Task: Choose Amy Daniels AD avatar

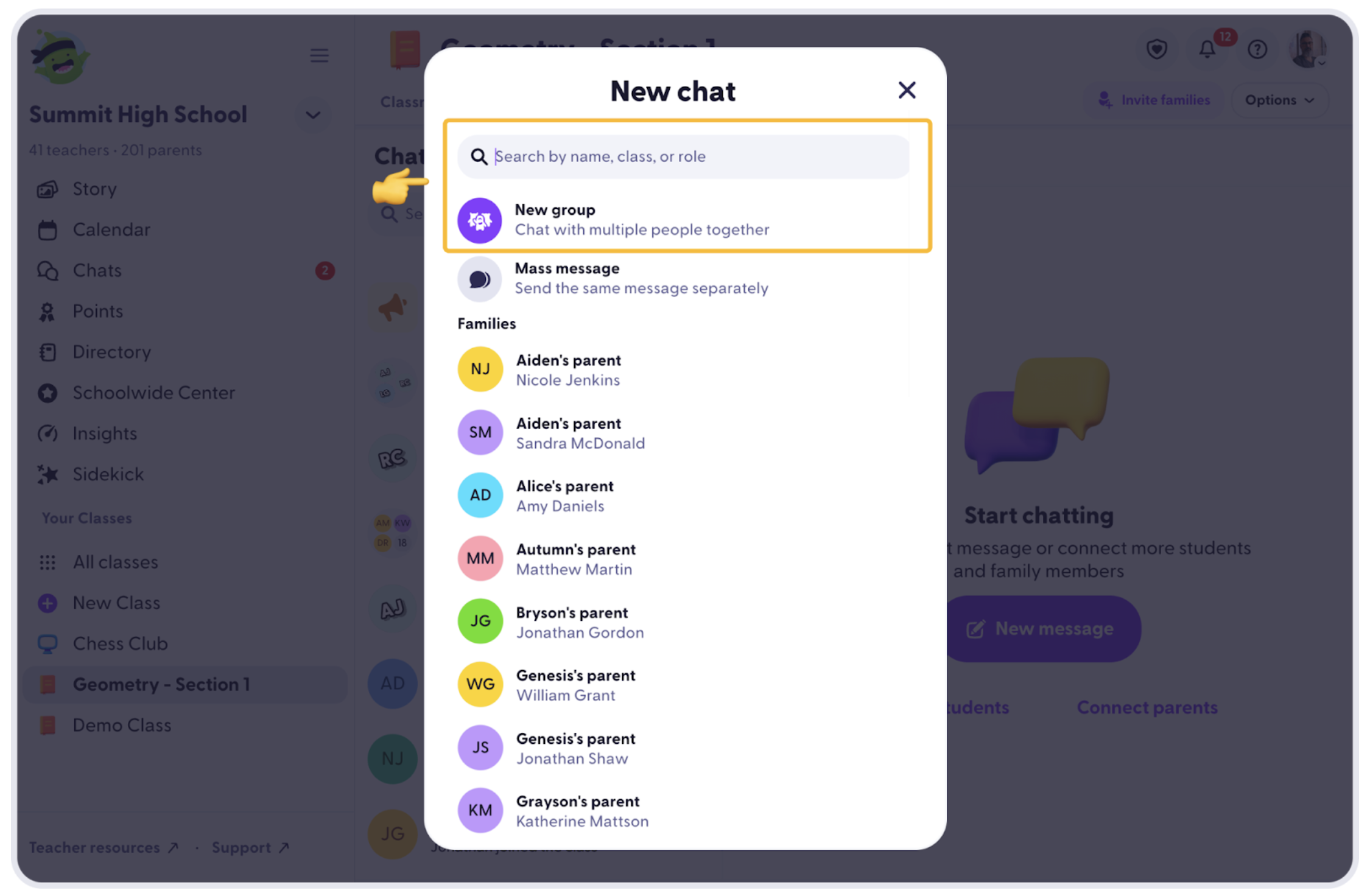Action: pyautogui.click(x=480, y=495)
